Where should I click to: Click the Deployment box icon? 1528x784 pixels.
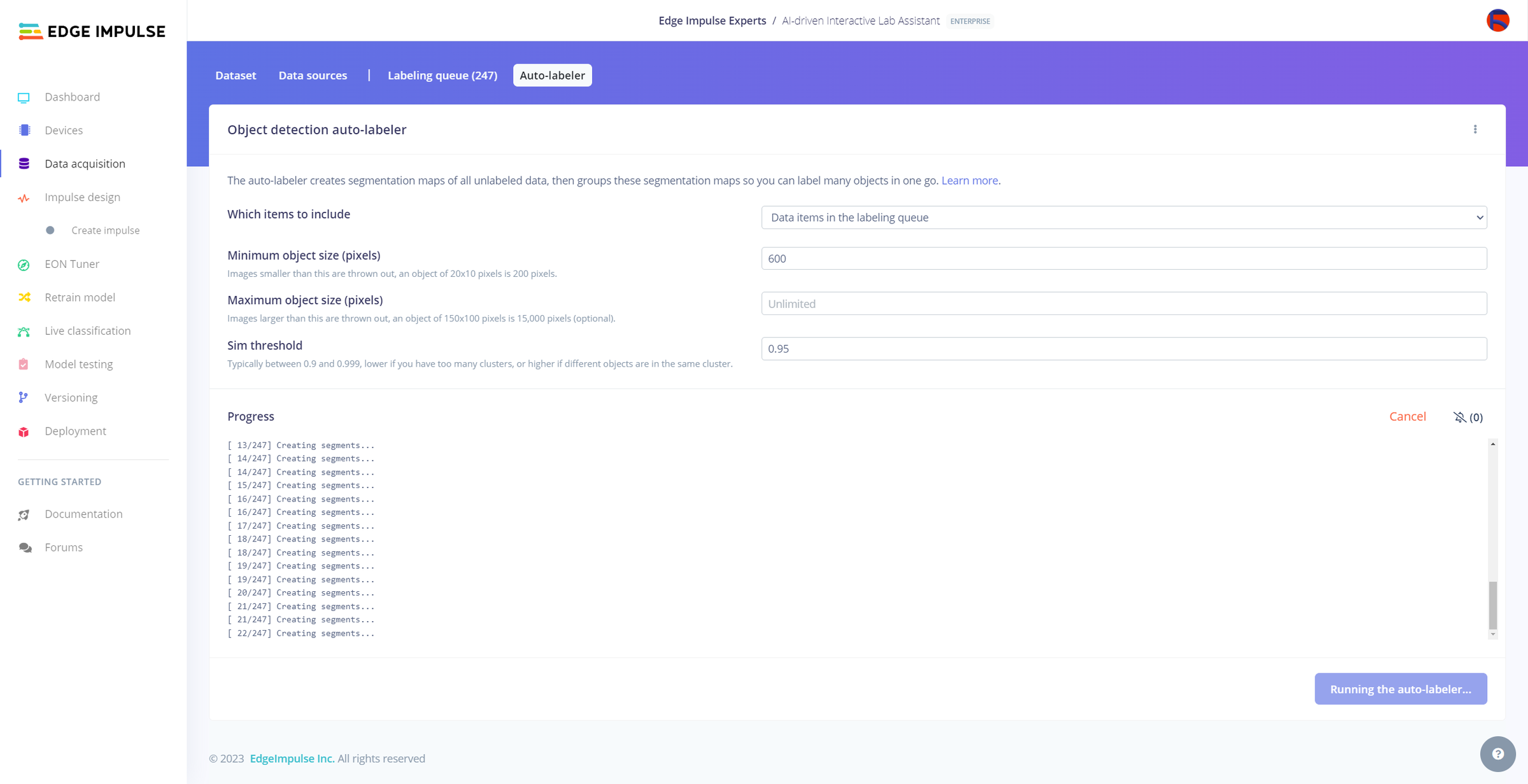[x=24, y=432]
